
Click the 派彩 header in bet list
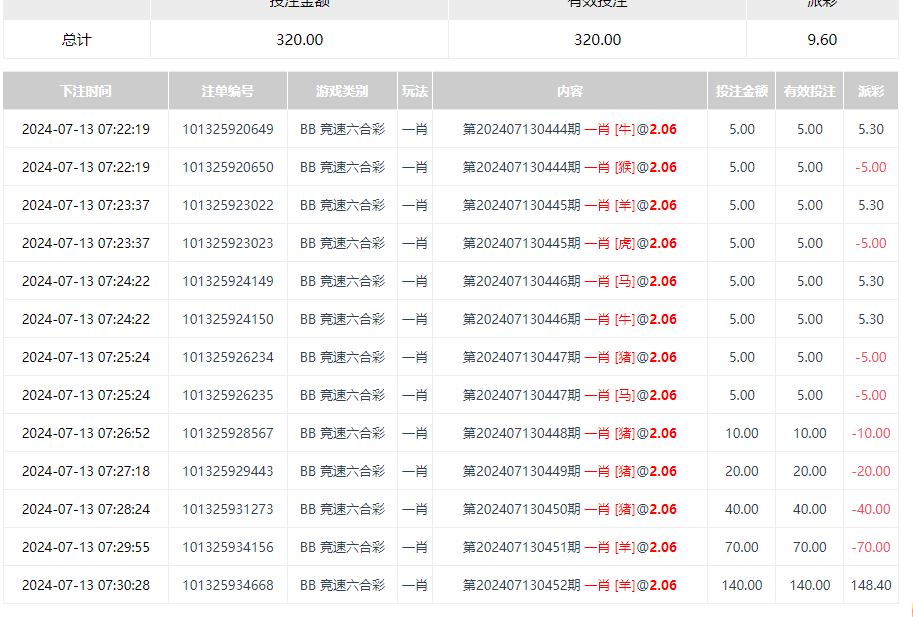click(870, 91)
